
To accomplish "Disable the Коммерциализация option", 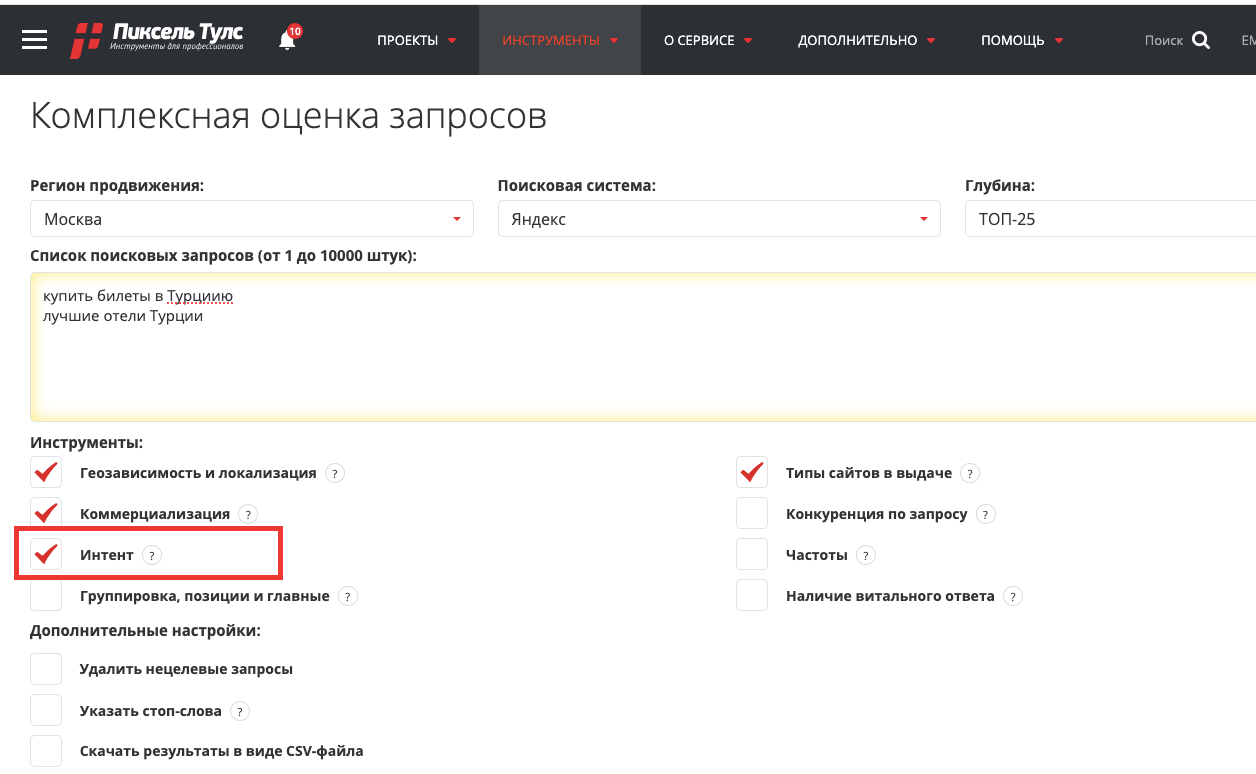I will 46,513.
